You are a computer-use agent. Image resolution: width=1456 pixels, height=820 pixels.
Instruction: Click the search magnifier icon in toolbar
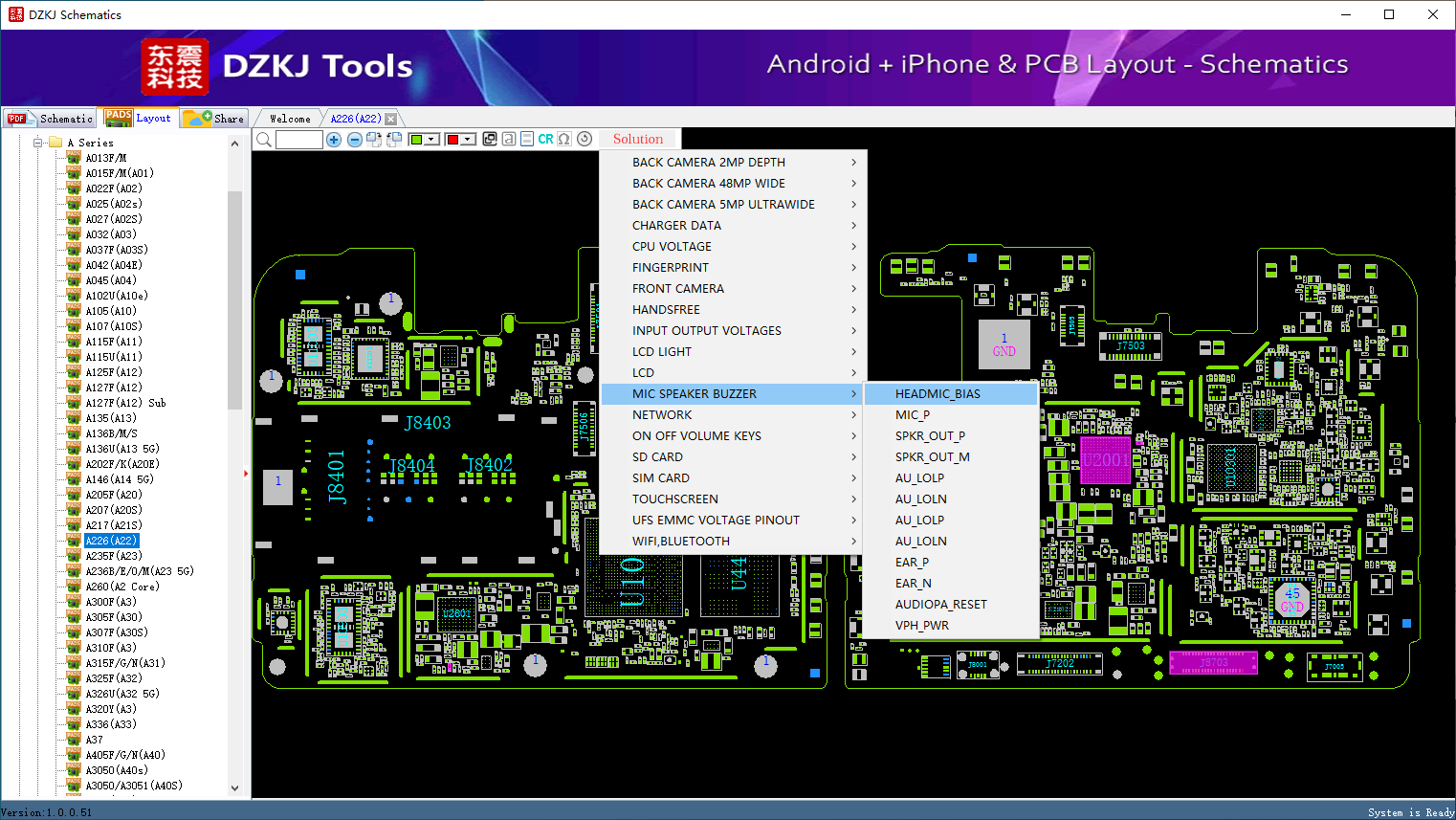point(264,140)
